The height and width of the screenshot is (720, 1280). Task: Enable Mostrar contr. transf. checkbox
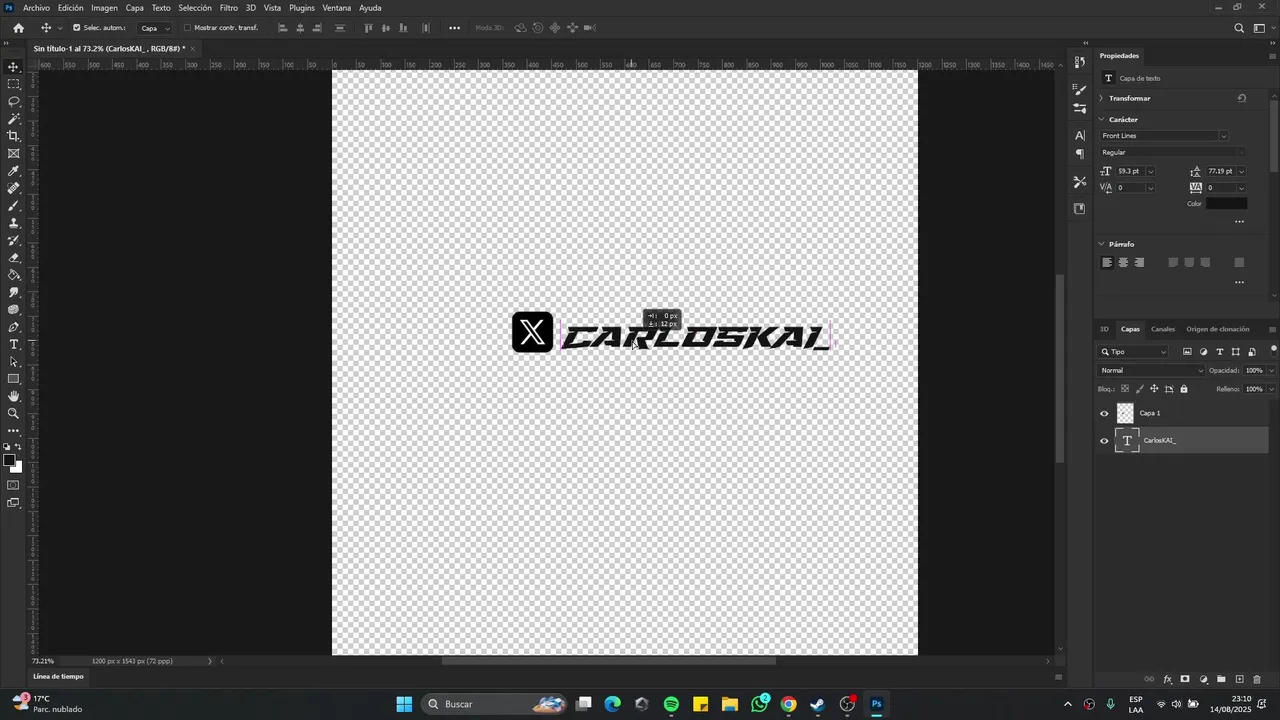pos(187,28)
